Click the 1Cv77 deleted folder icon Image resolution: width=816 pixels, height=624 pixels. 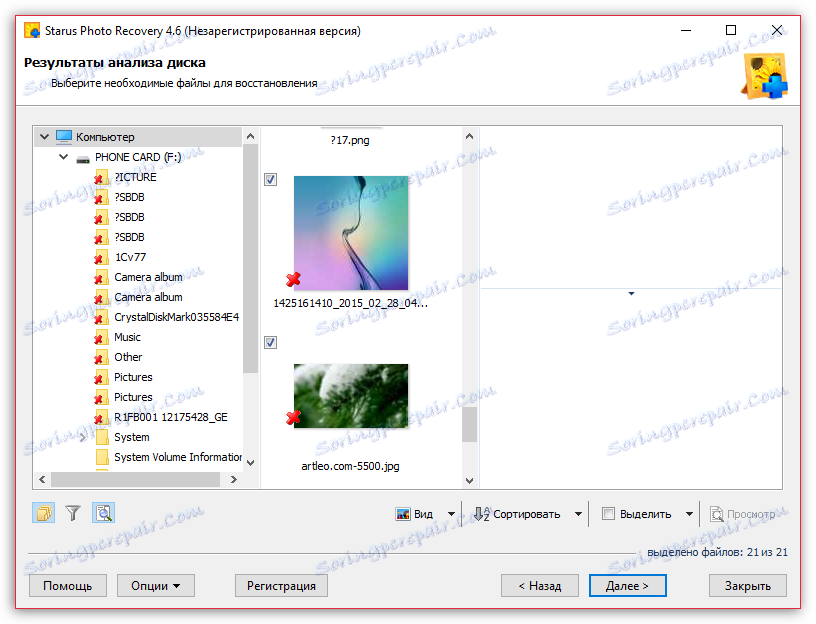click(101, 258)
